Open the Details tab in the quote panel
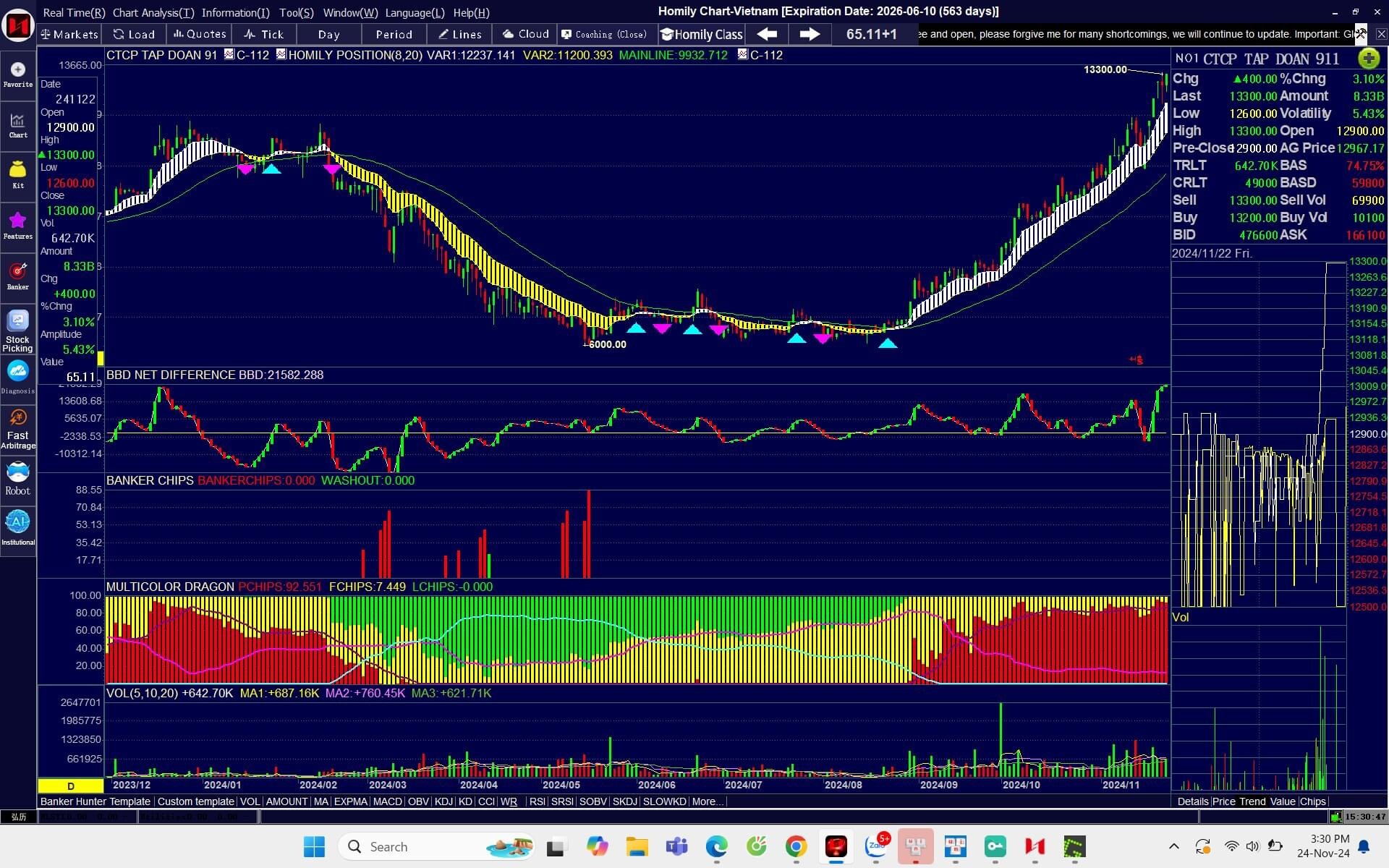 point(1192,801)
